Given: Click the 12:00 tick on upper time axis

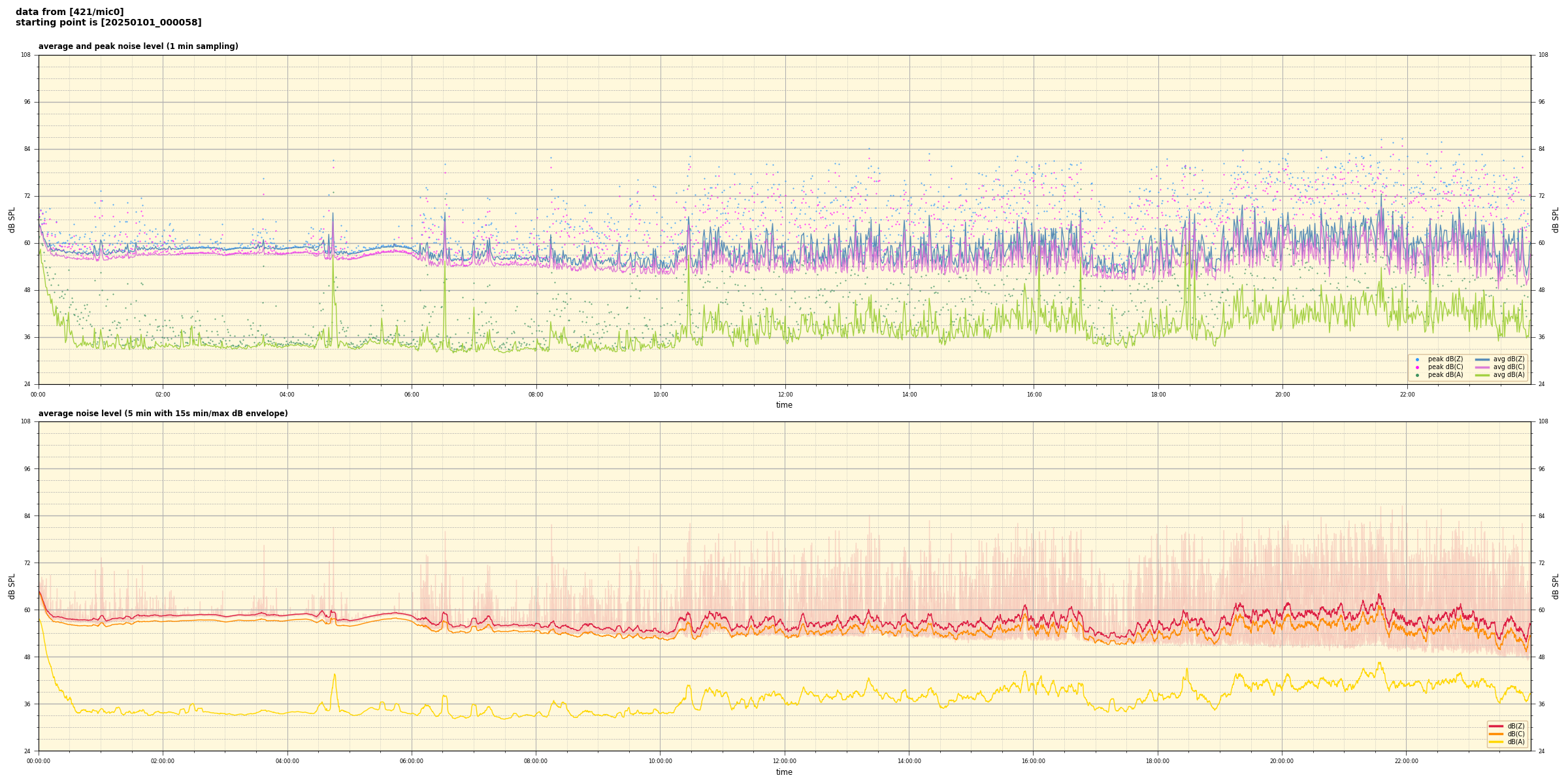Looking at the screenshot, I should tap(785, 395).
